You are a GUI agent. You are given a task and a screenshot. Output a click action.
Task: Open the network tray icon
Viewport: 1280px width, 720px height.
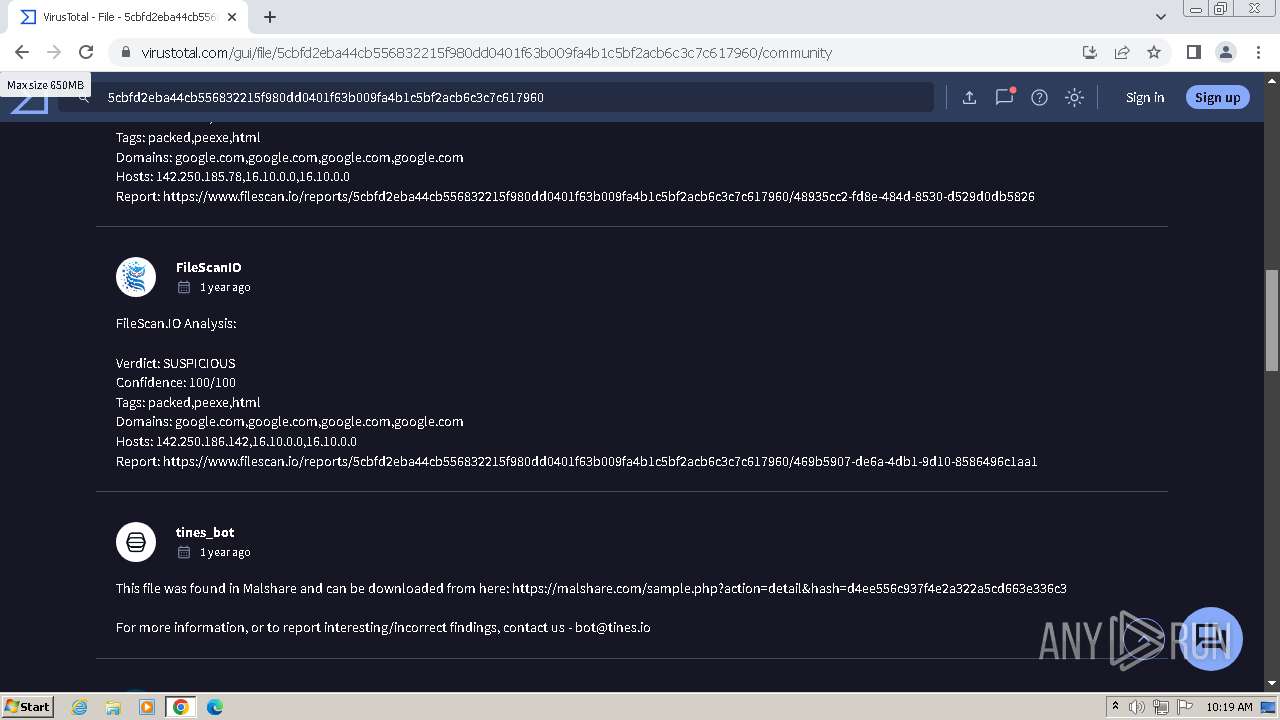[1160, 707]
